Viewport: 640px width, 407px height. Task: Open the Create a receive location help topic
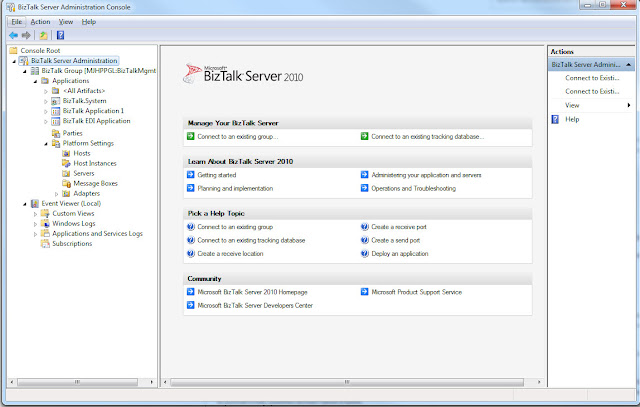point(230,254)
